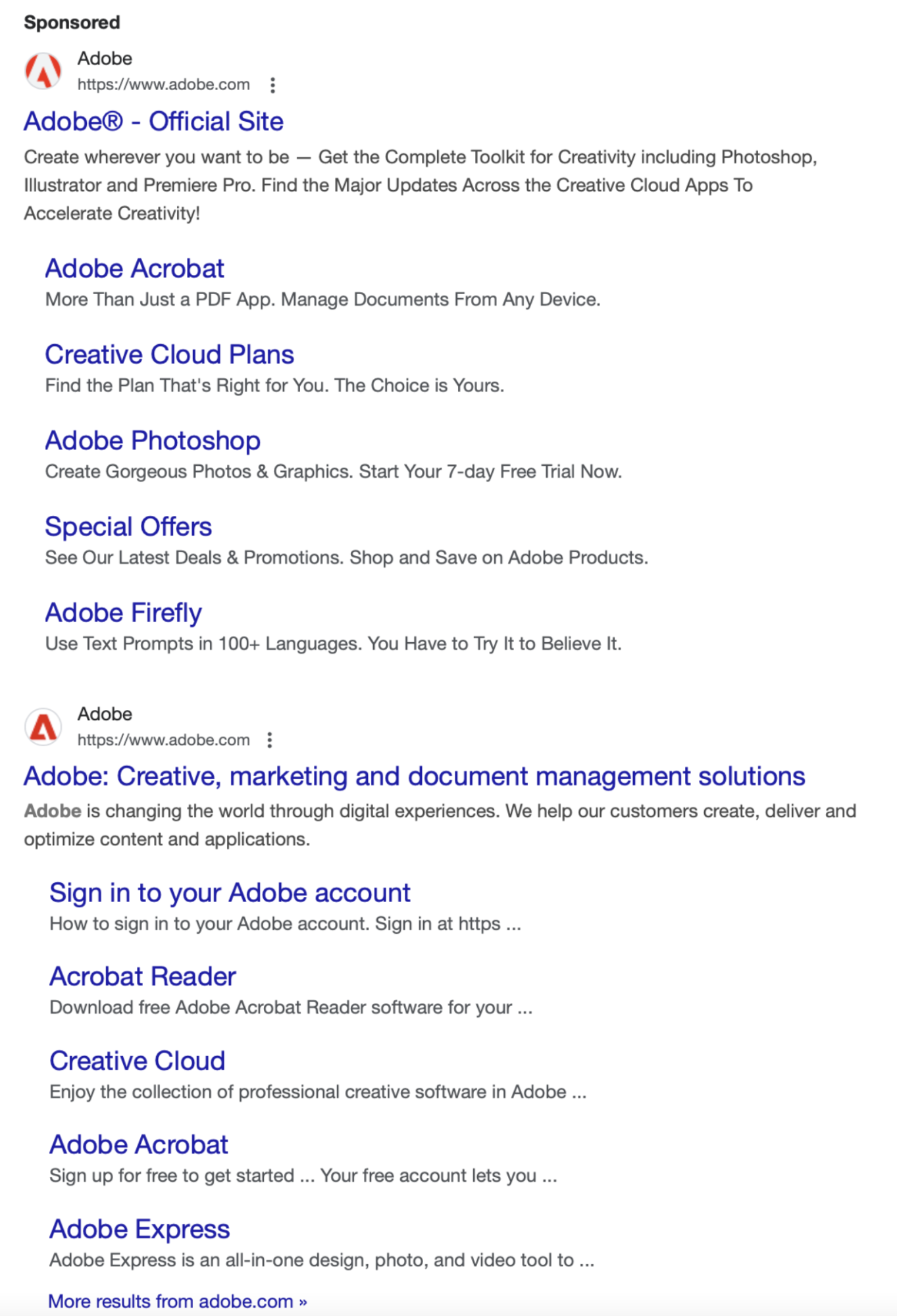Open the Adobe® - Official Site ad
This screenshot has width=897, height=1316.
click(153, 122)
